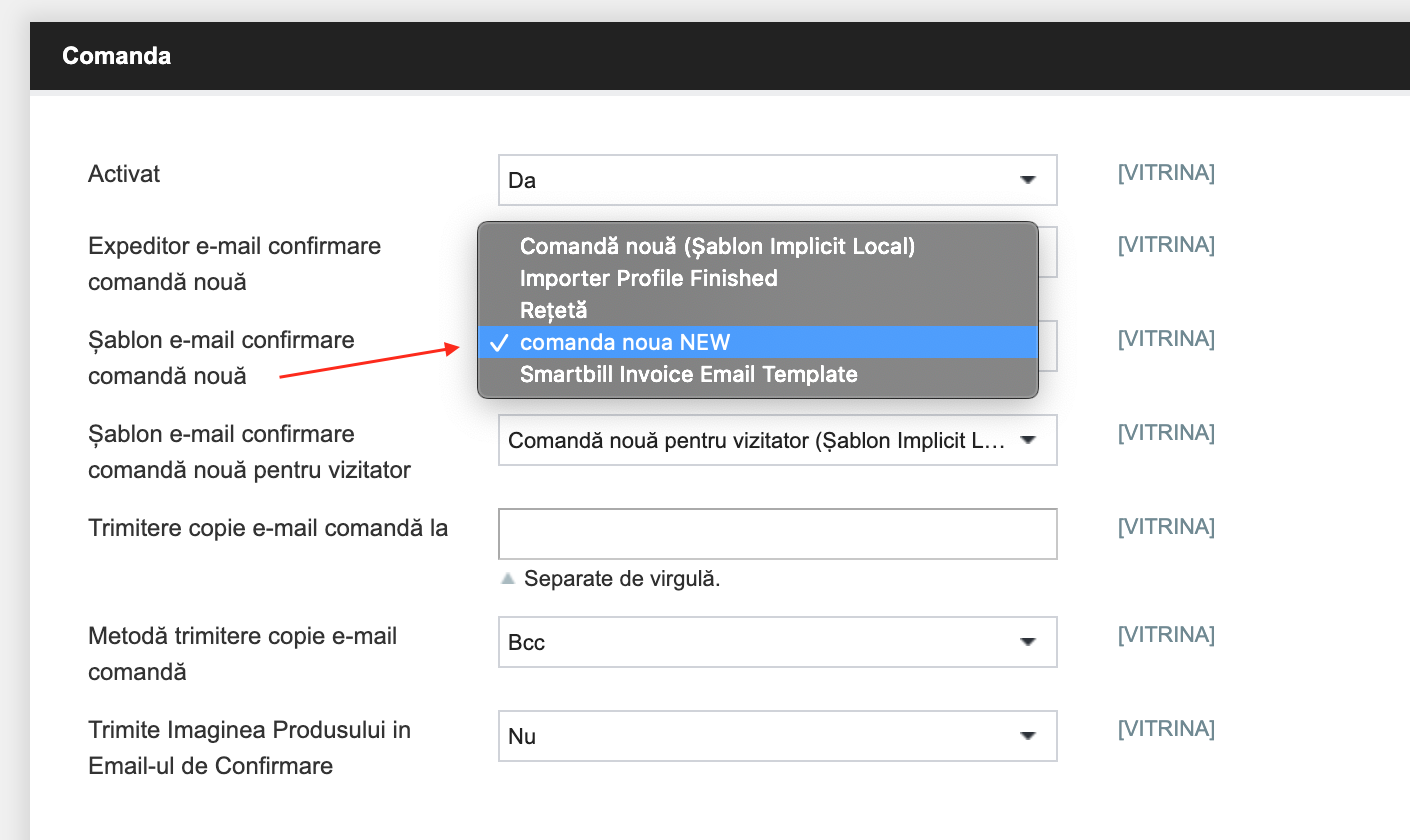
Task: Click the "Separate de virgulă." hint text
Action: coord(622,578)
